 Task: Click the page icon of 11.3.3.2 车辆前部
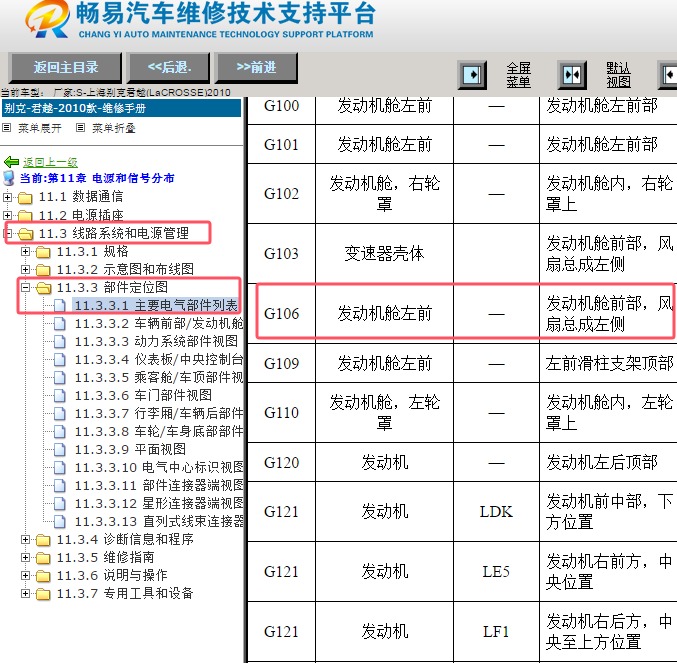tap(60, 323)
